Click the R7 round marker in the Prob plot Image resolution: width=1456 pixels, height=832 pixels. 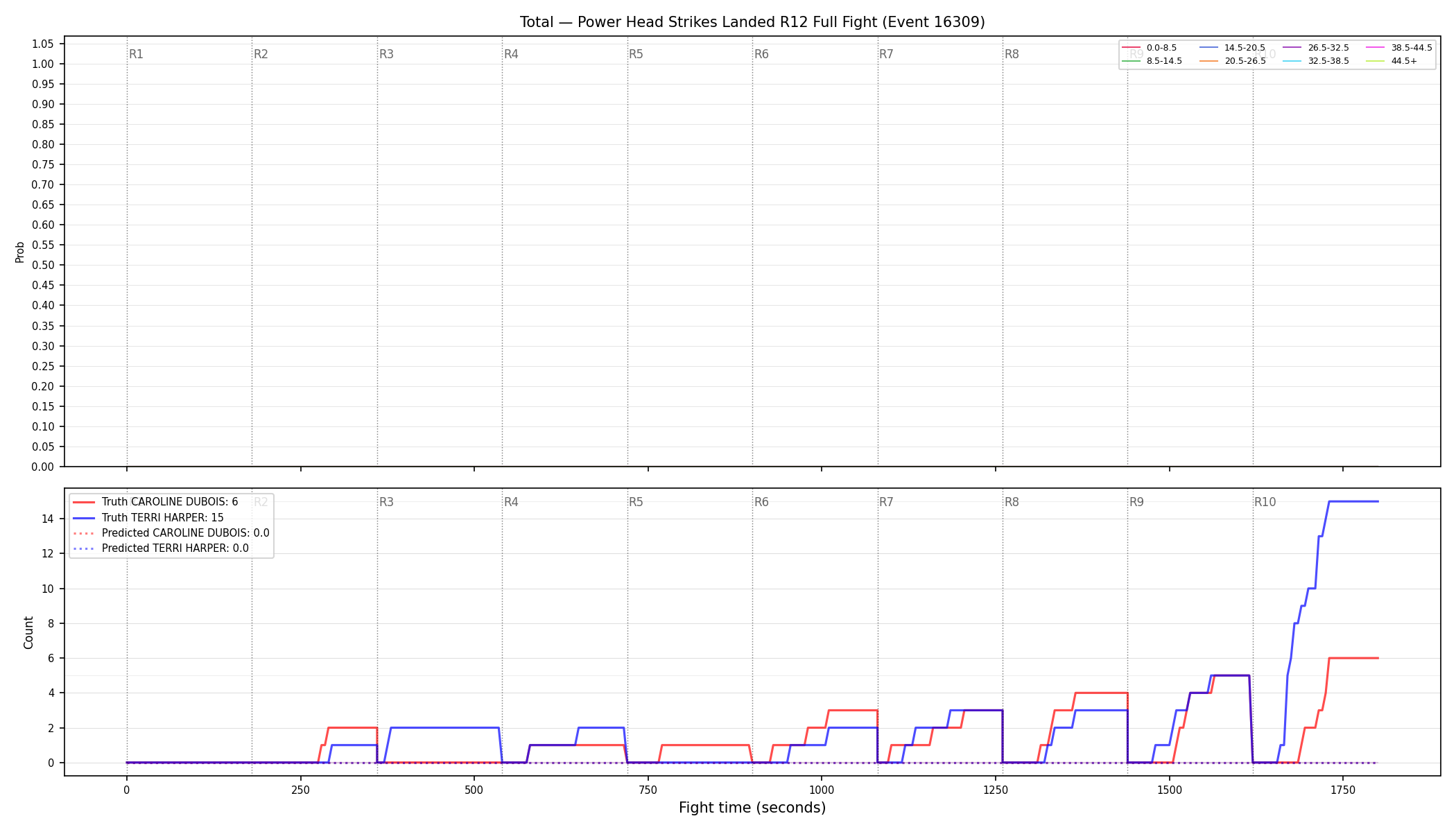coord(886,54)
